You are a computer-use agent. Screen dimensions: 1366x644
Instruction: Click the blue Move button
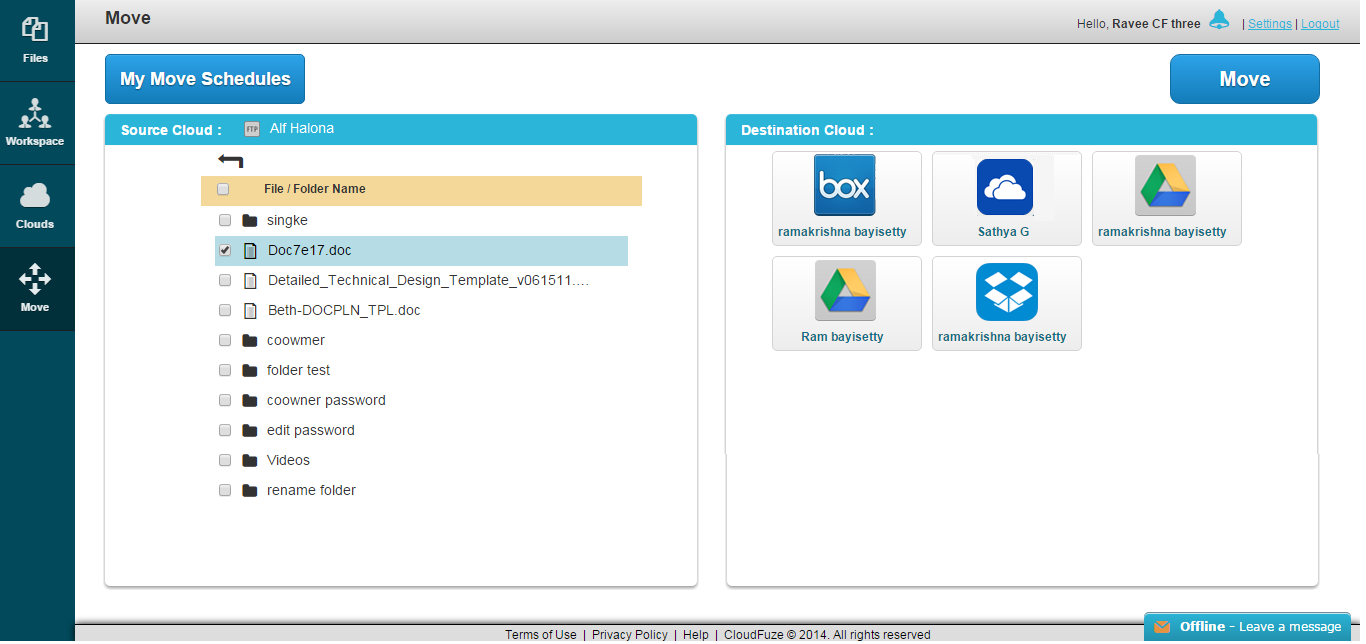pyautogui.click(x=1245, y=79)
